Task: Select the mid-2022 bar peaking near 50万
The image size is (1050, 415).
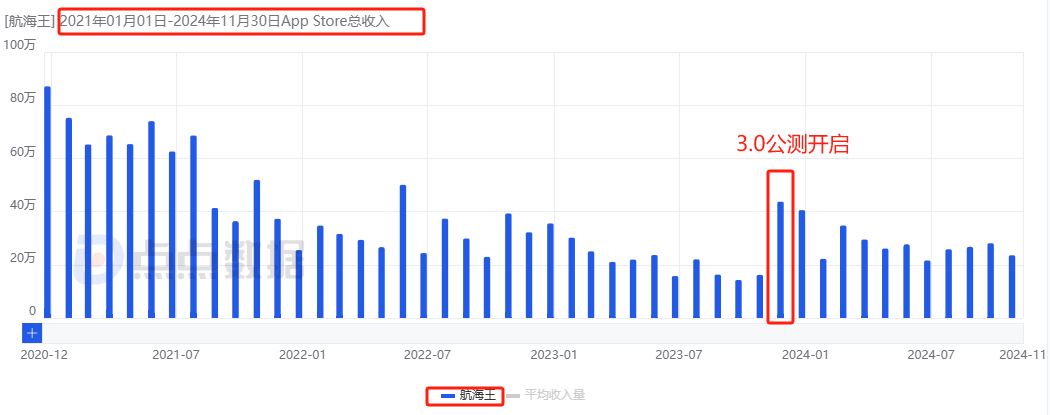Action: point(402,252)
